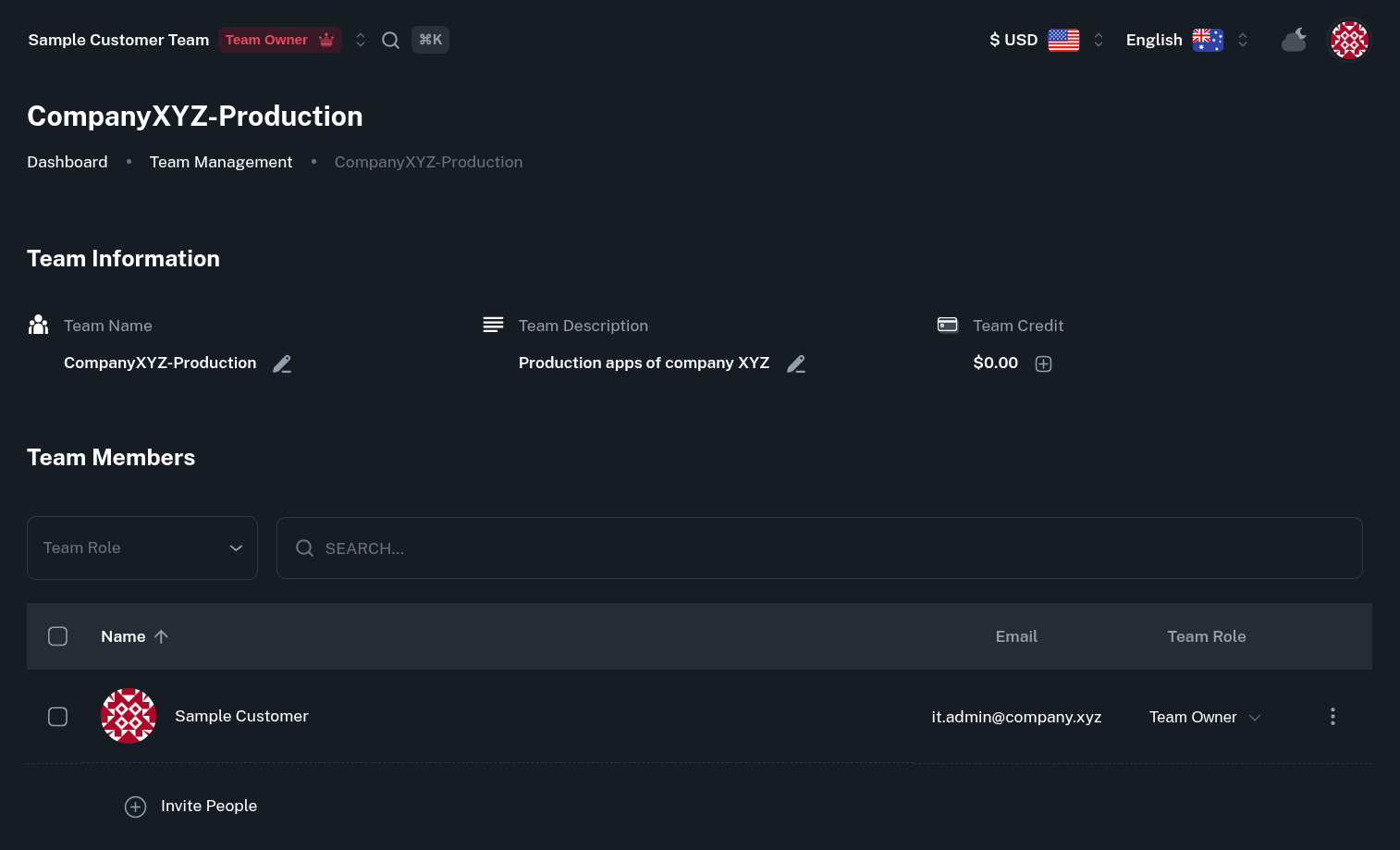Open the USD currency selector
Viewport: 1400px width, 850px height.
coord(1046,40)
